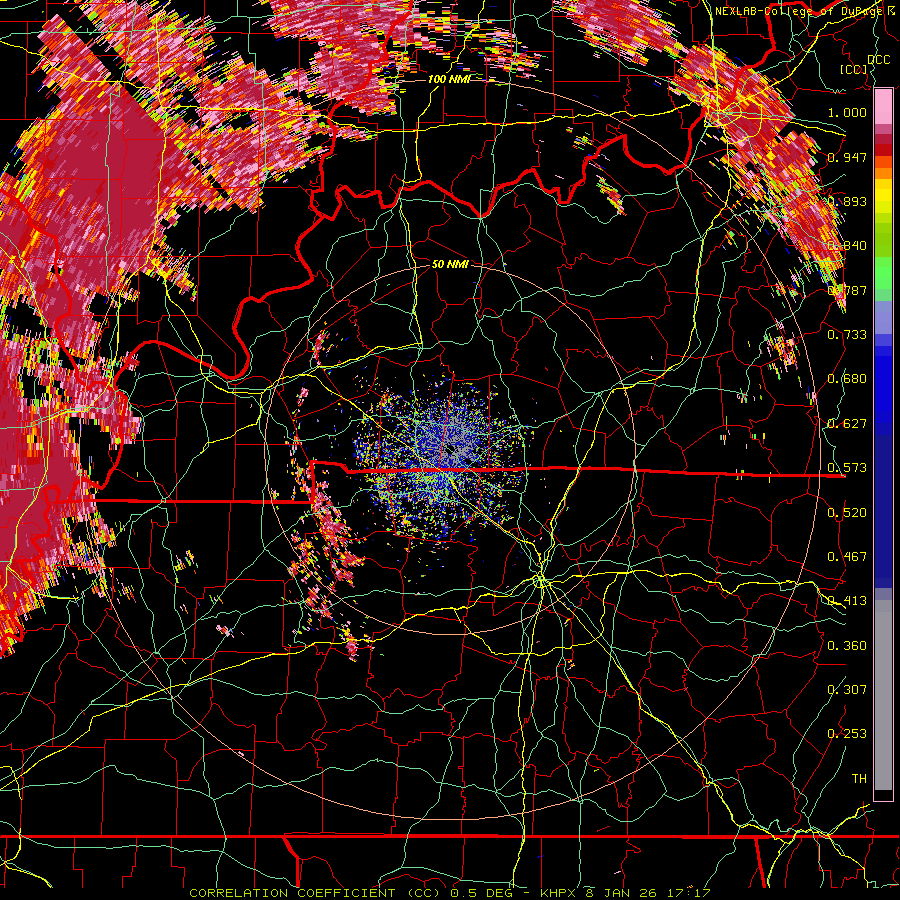Click the 0.840 scale value
This screenshot has width=900, height=900.
pyautogui.click(x=847, y=246)
